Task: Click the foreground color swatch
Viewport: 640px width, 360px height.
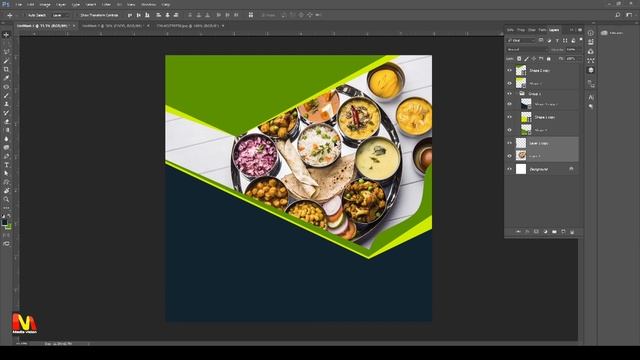Action: [x=4, y=223]
